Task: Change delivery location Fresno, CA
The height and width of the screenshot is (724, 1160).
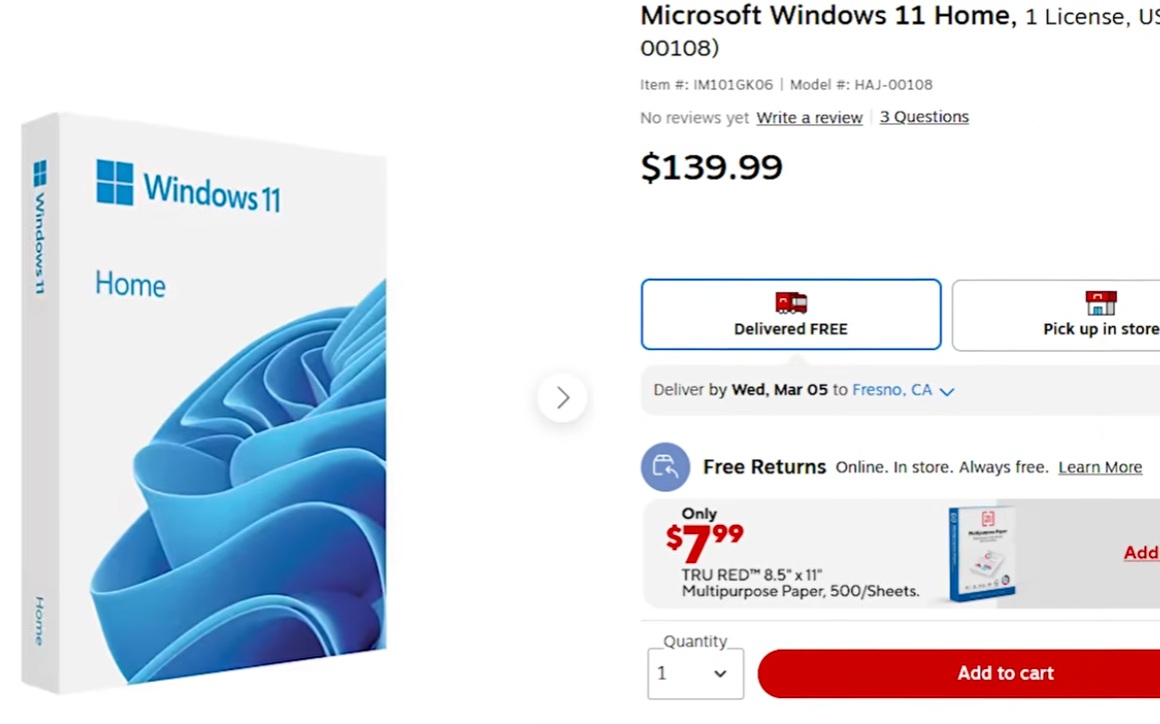Action: (x=892, y=390)
